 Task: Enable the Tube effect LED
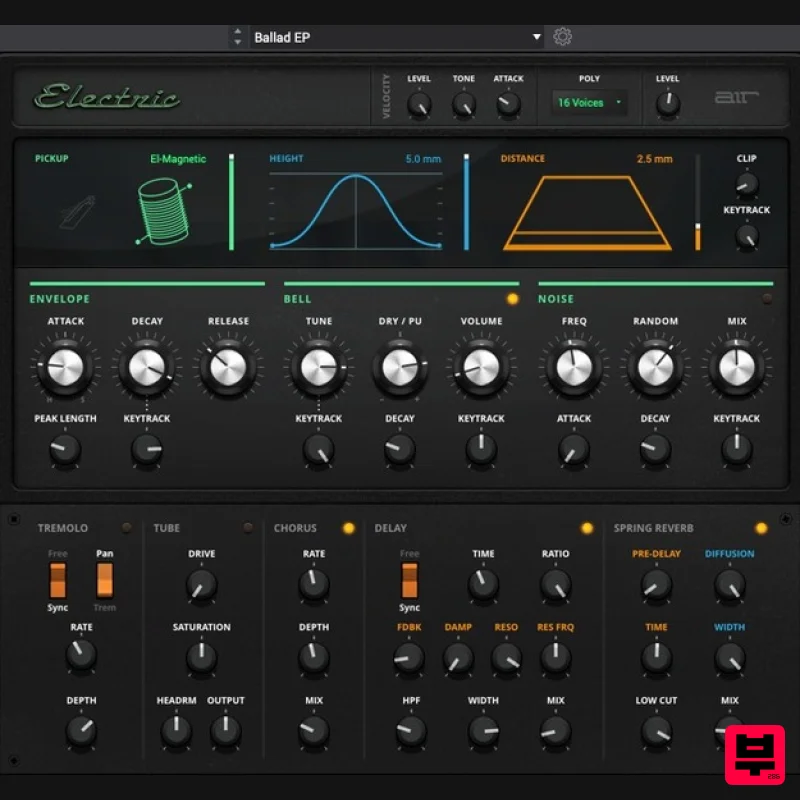click(248, 528)
